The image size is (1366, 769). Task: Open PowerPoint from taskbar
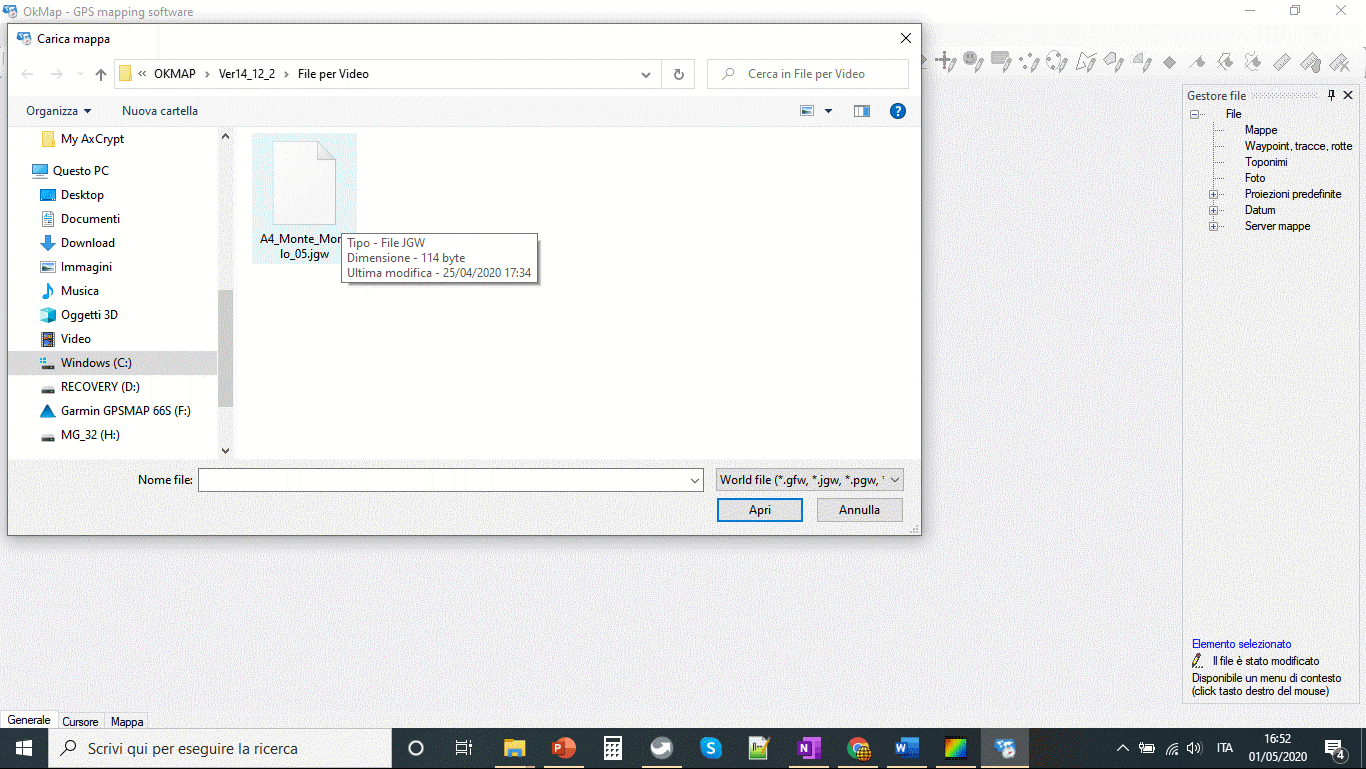point(565,748)
